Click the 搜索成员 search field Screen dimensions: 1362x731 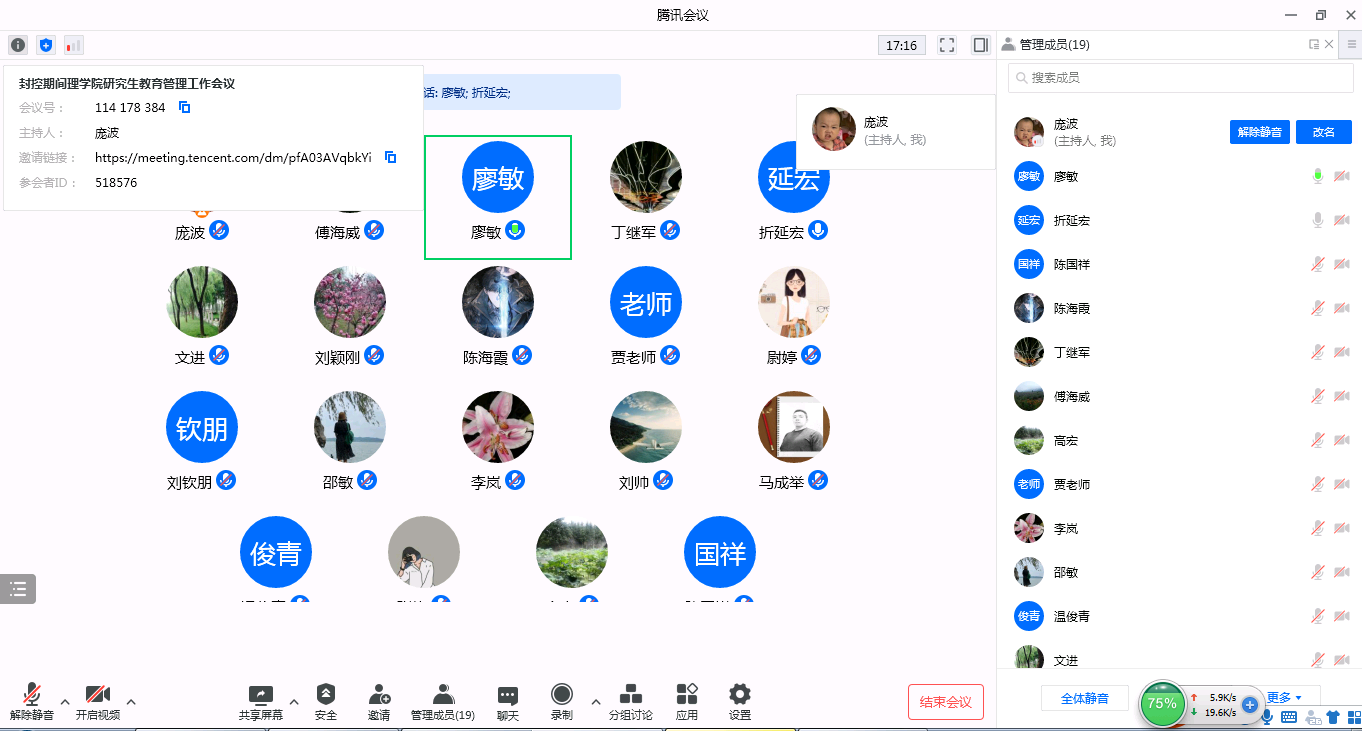click(x=1180, y=77)
